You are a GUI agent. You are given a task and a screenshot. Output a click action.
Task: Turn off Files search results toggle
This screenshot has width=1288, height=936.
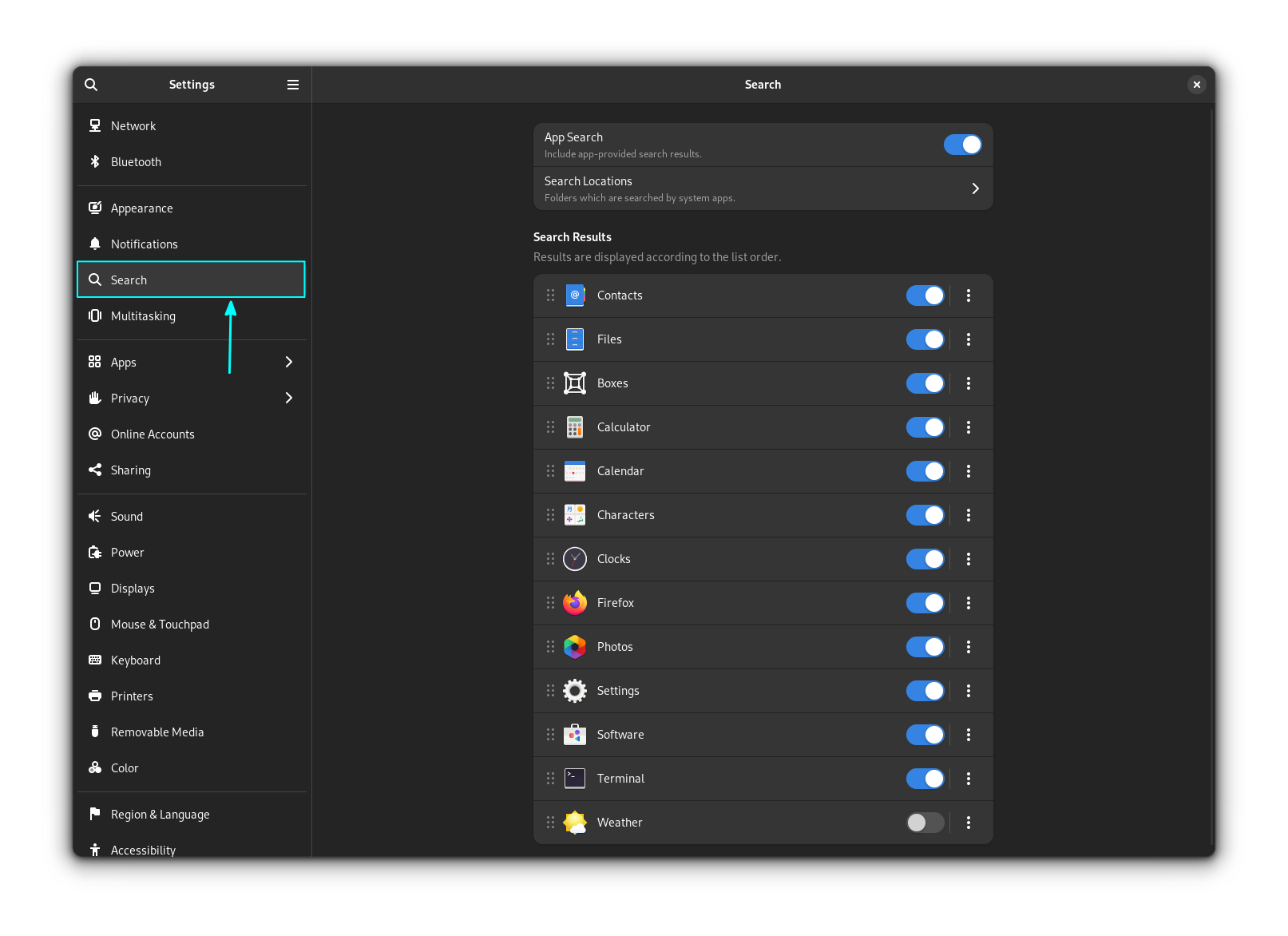925,339
